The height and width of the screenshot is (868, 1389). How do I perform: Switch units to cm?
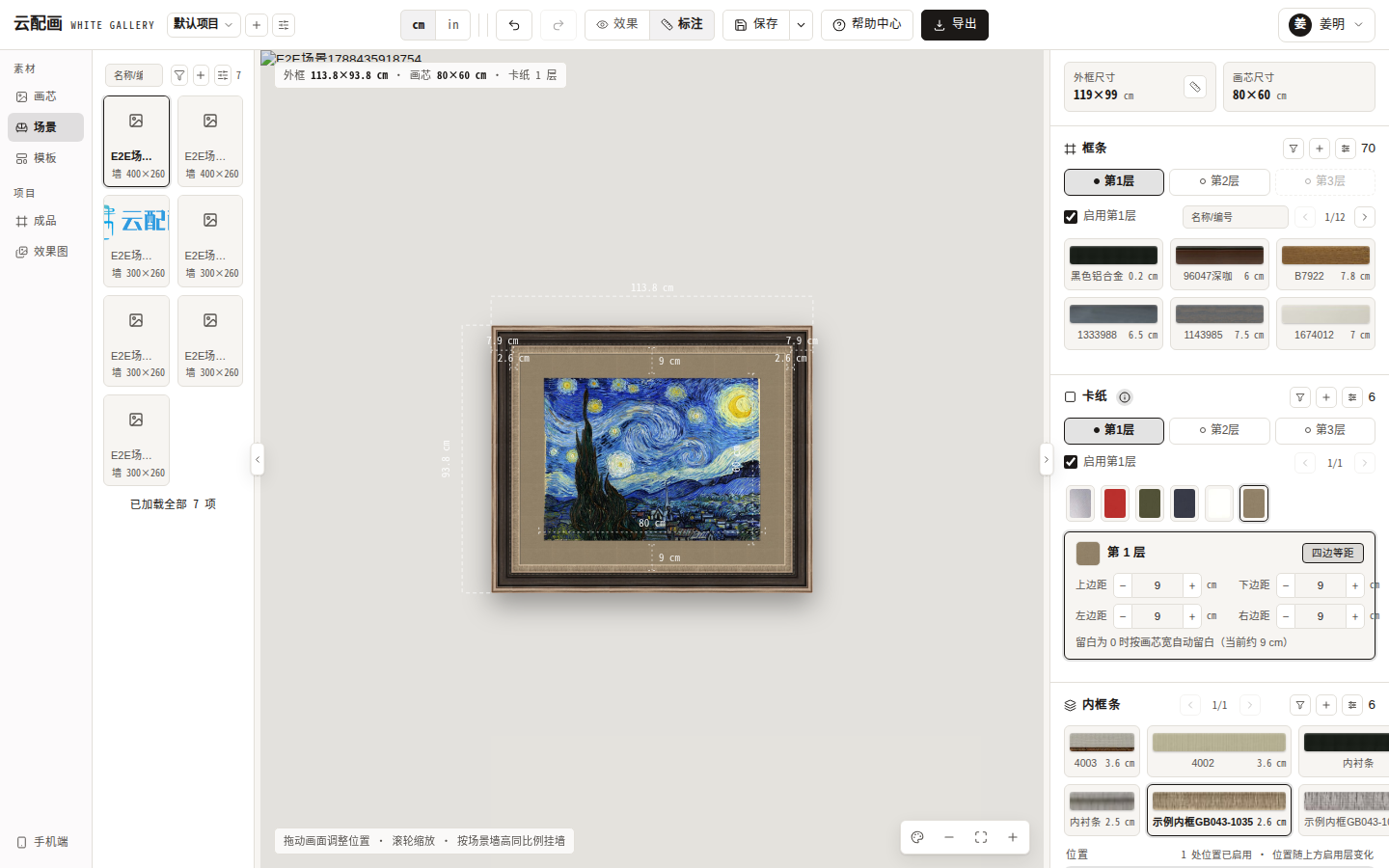(x=419, y=25)
